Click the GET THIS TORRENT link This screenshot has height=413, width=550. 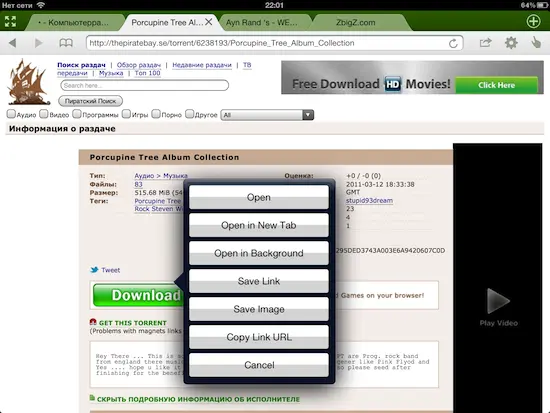(x=133, y=323)
